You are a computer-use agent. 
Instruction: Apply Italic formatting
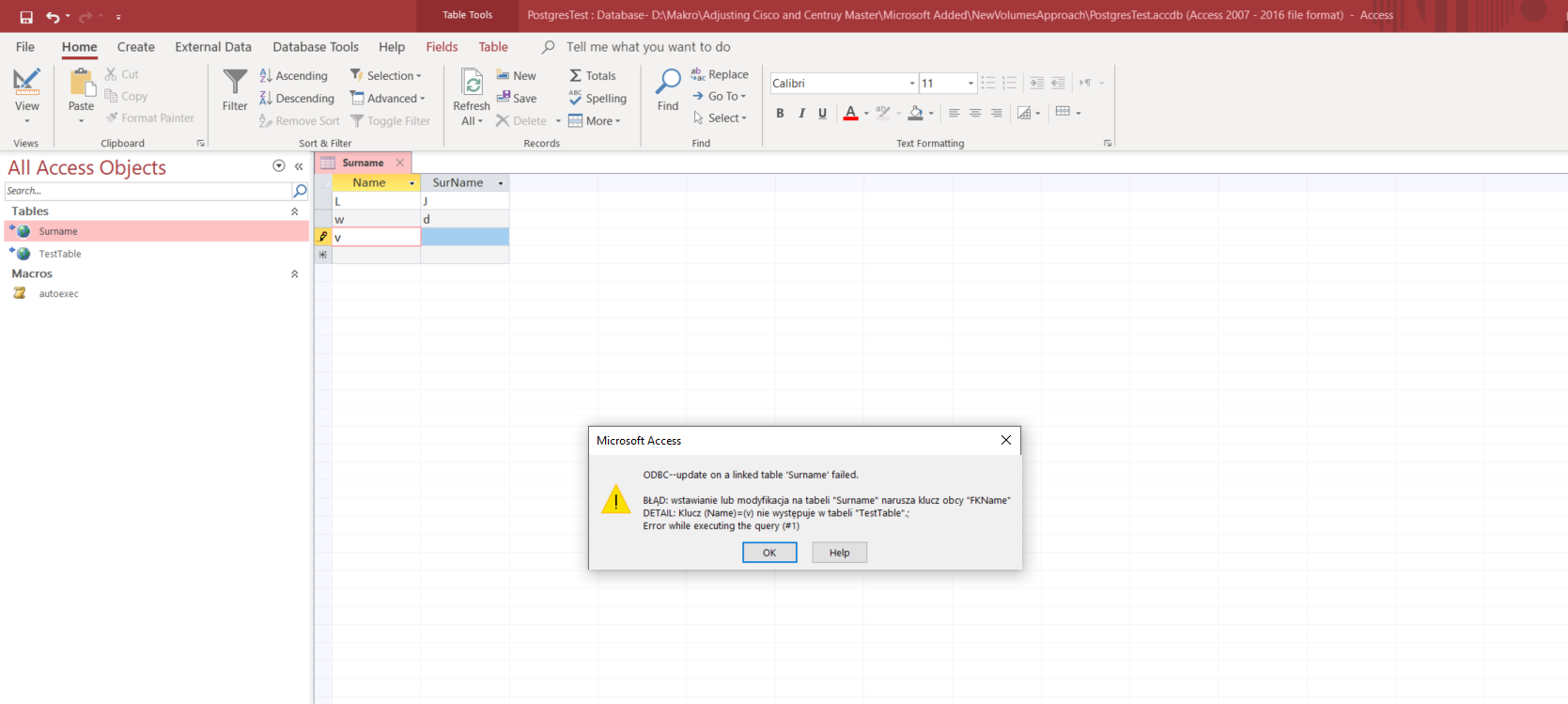801,113
